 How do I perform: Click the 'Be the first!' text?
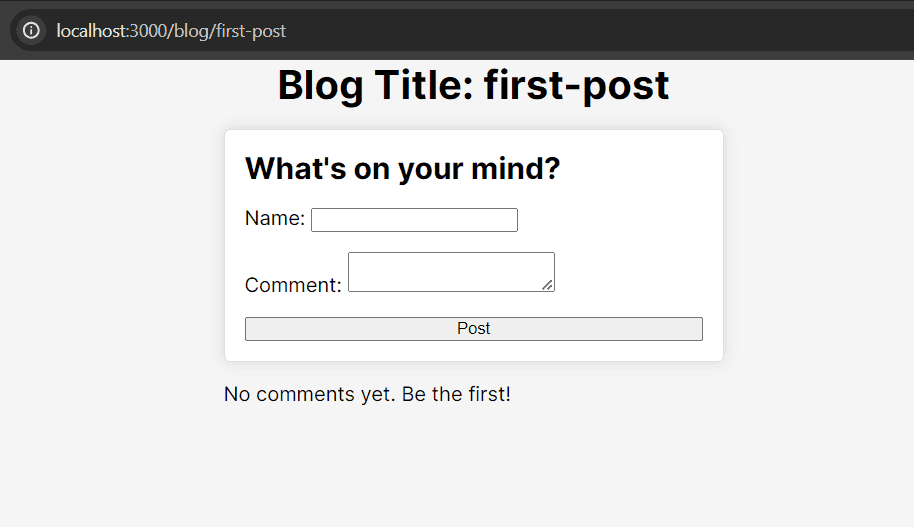456,394
